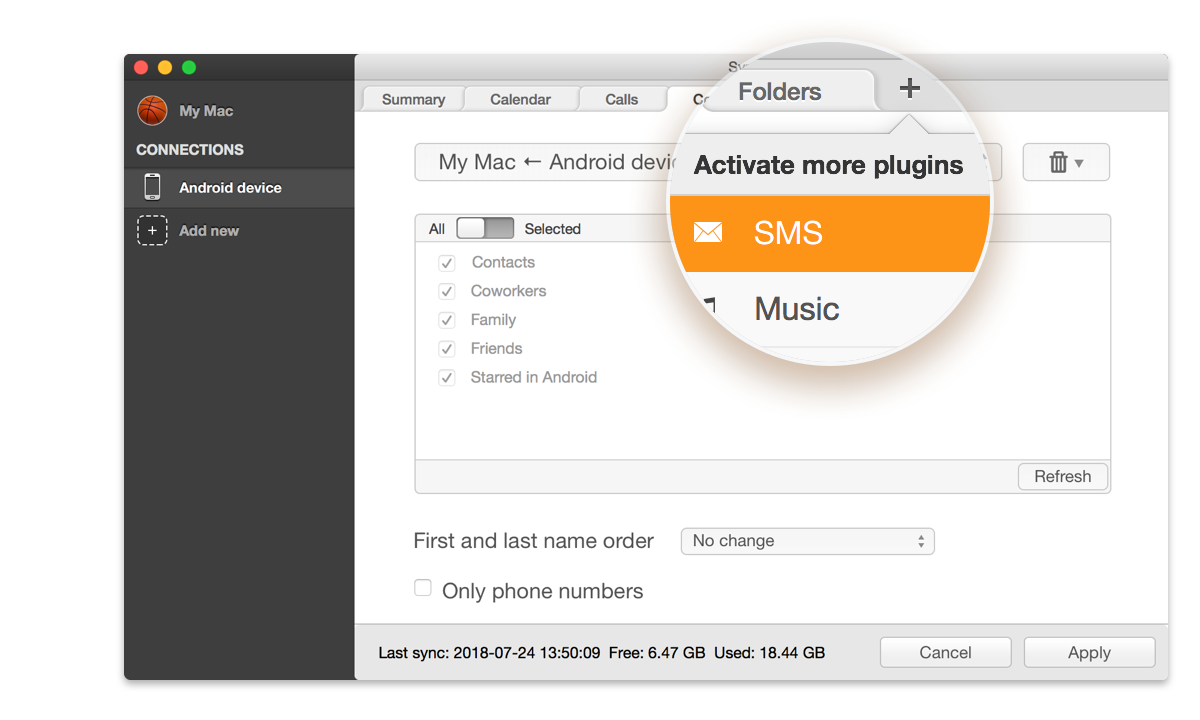Screen dimensions: 1200x720
Task: Click the Coworkers group label
Action: [x=508, y=291]
